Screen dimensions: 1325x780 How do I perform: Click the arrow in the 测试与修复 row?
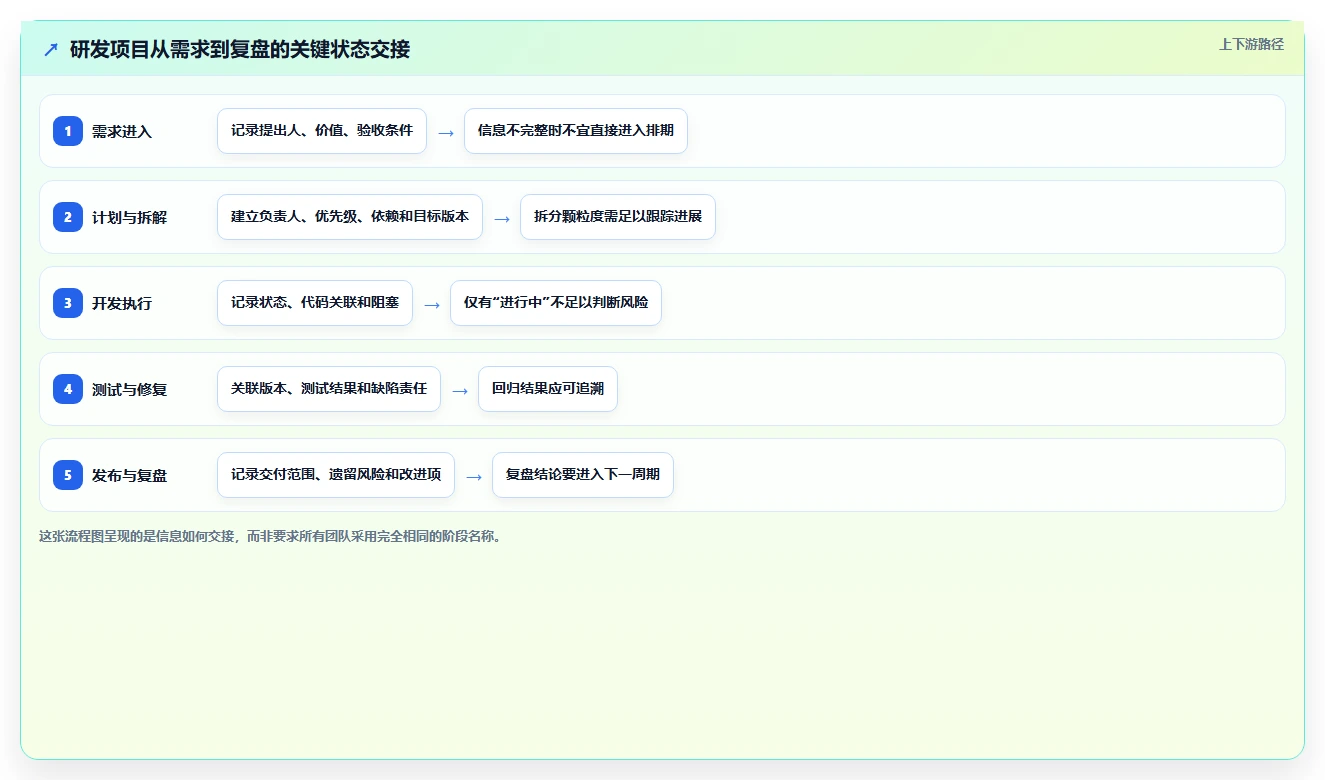pyautogui.click(x=460, y=390)
